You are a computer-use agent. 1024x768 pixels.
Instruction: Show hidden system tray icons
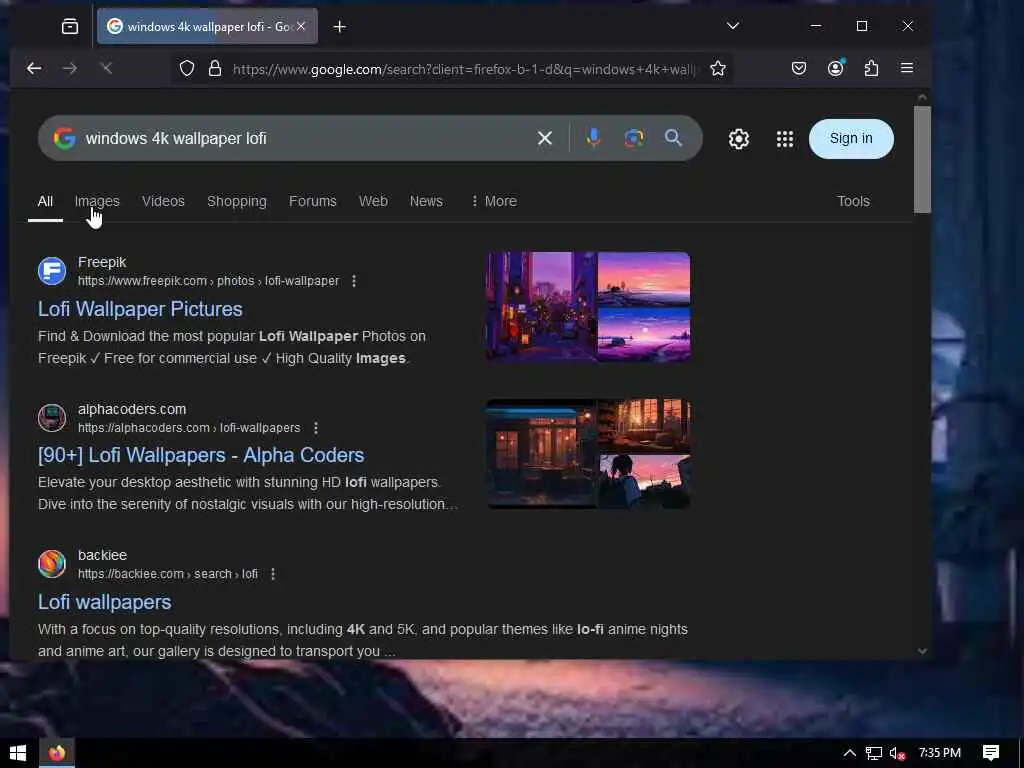tap(849, 753)
